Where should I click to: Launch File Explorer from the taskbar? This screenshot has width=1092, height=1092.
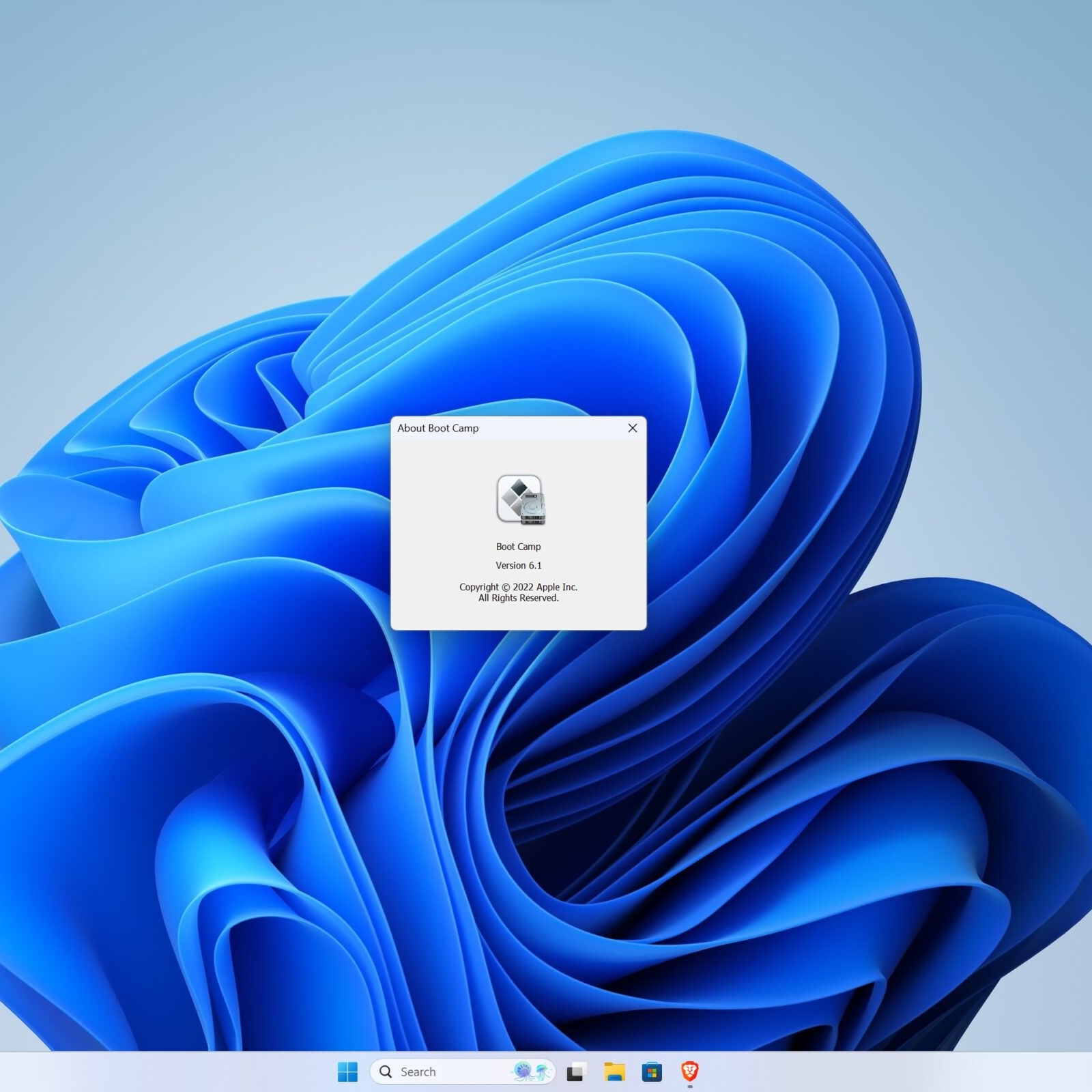pos(614,1072)
